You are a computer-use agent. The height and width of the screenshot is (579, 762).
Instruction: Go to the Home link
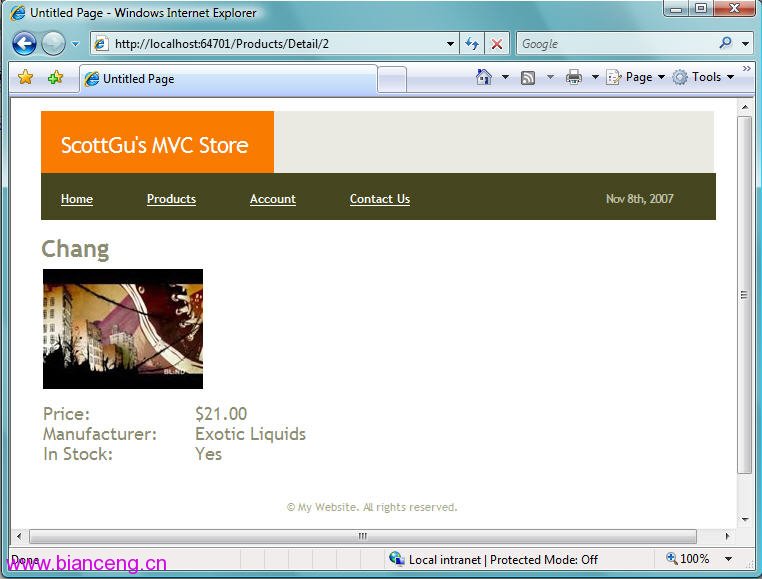click(x=77, y=199)
